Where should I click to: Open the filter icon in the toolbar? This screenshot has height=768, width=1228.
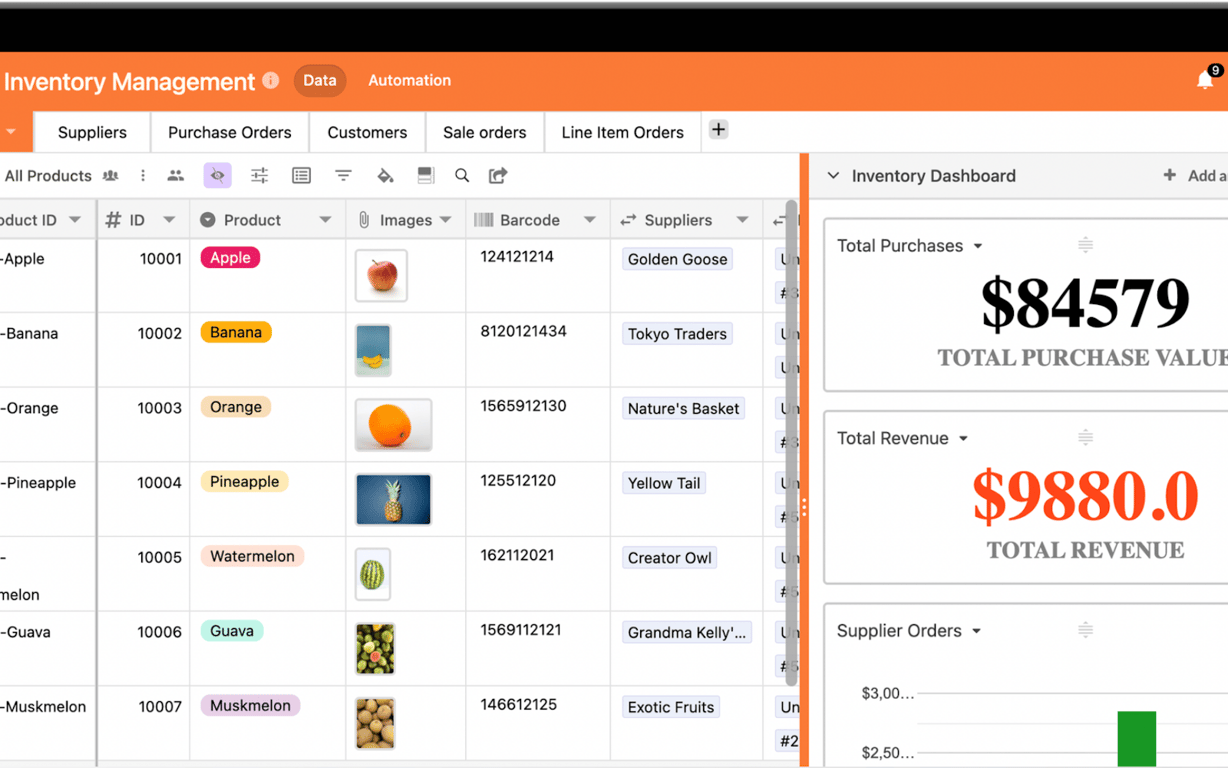point(343,175)
